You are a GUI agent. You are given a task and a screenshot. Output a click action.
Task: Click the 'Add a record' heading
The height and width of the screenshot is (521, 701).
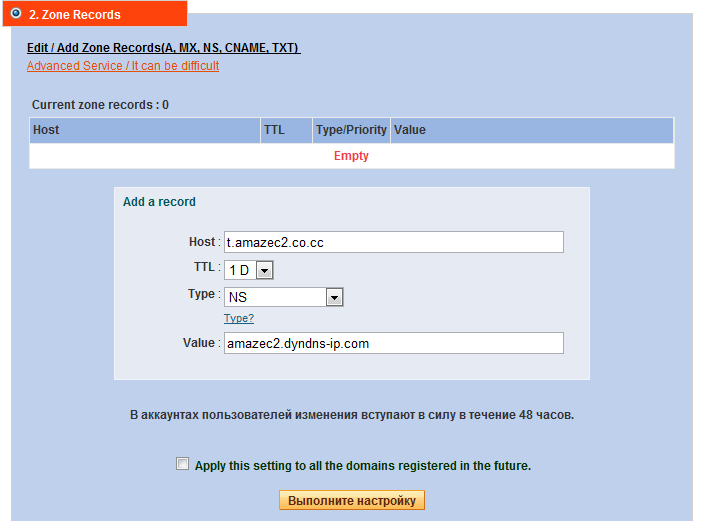(159, 202)
